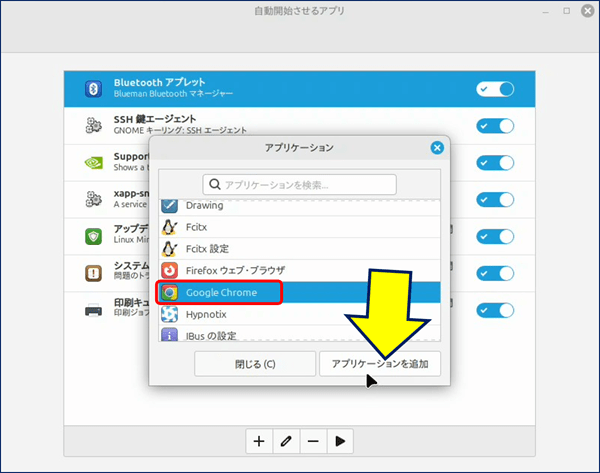Screen dimensions: 600x473
Task: Click the Bluetooth applet icon
Action: click(93, 89)
